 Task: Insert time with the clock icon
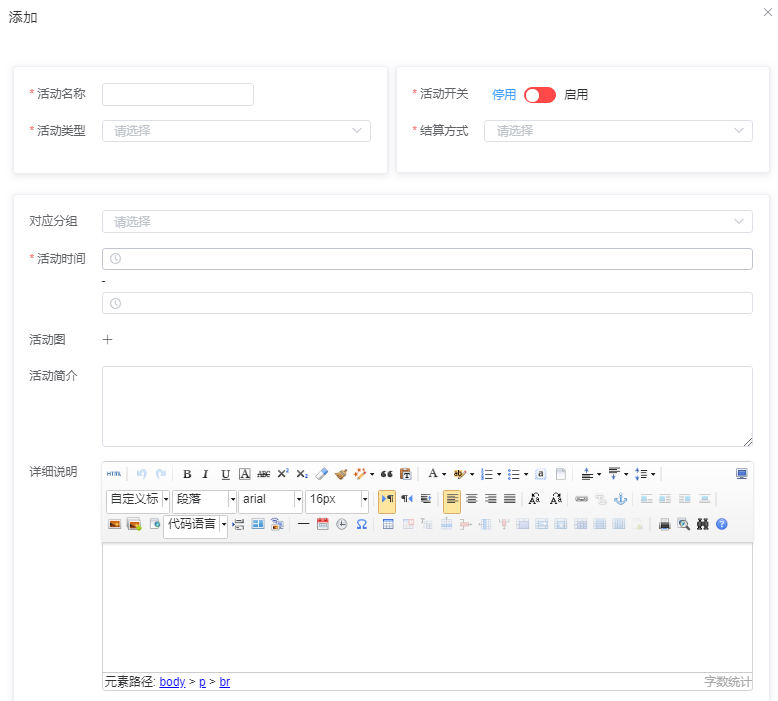click(342, 524)
